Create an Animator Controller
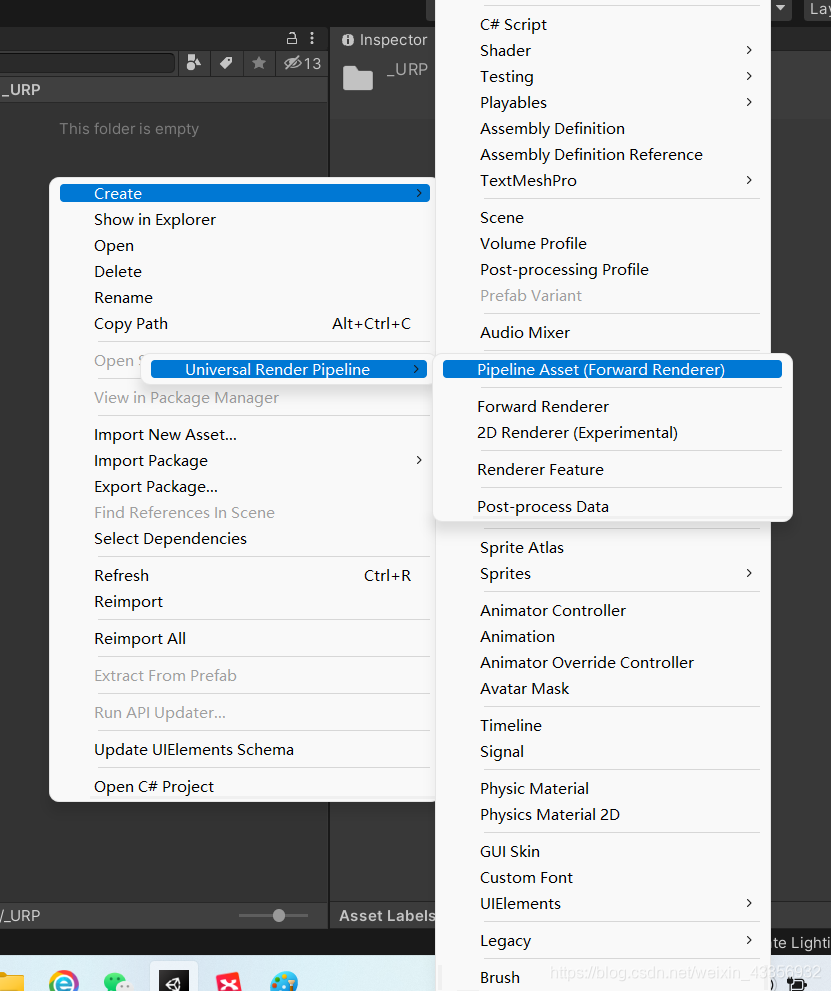Screen dimensions: 831x991 click(604, 611)
